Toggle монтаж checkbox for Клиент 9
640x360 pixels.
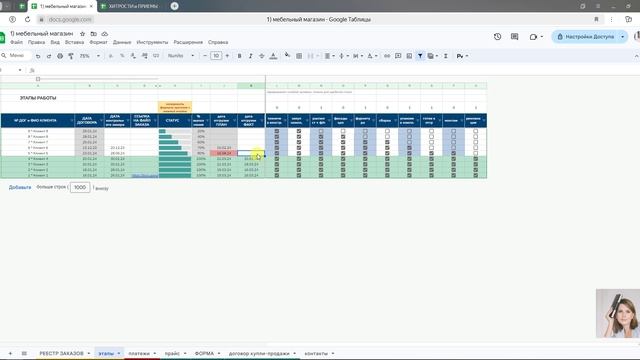[x=453, y=131]
